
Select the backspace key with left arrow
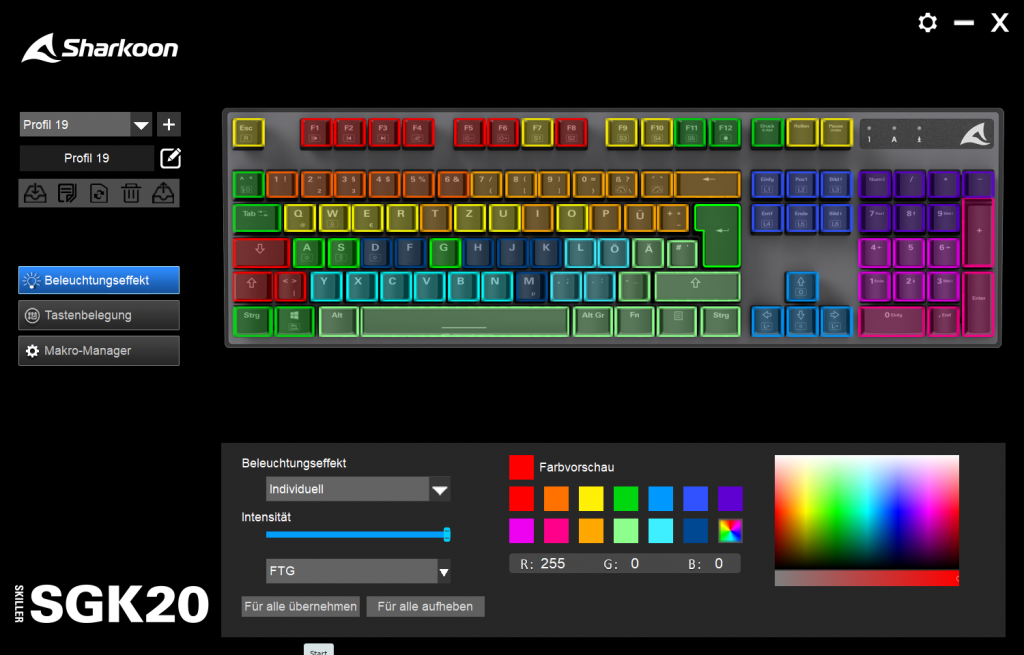(x=708, y=184)
